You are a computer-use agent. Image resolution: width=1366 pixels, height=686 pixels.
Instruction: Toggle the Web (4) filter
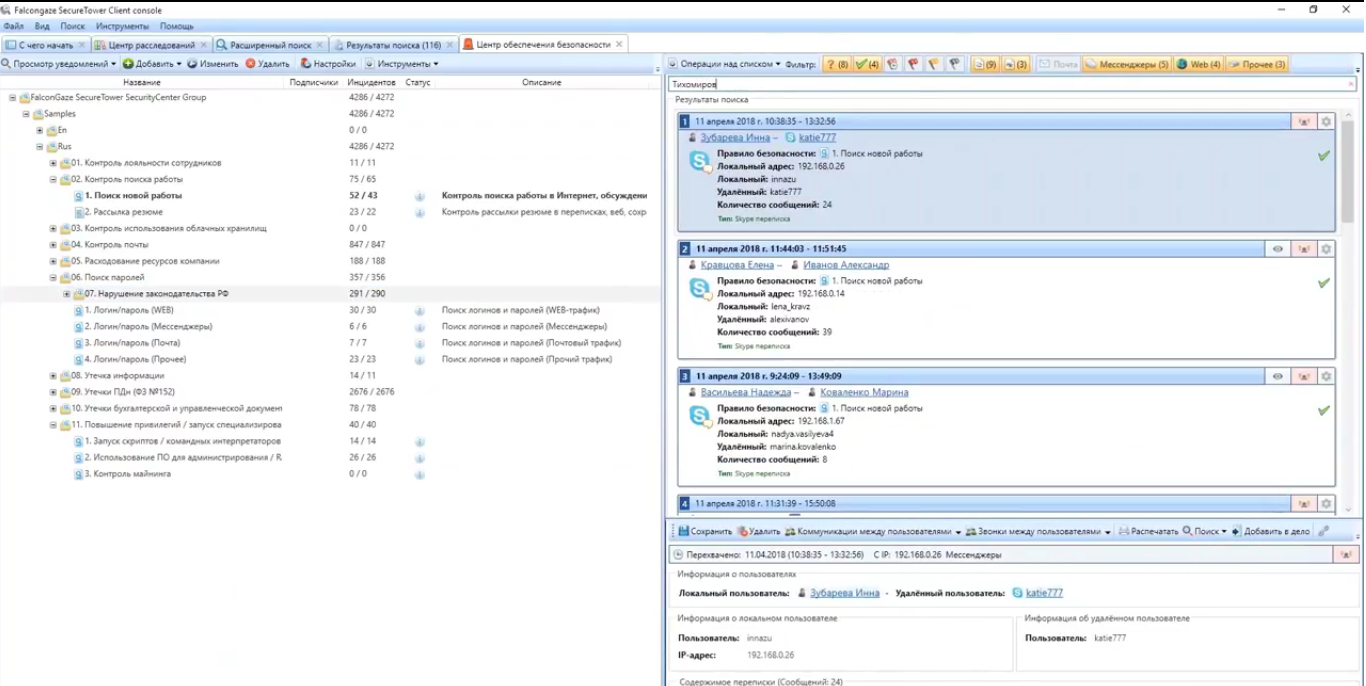1198,64
